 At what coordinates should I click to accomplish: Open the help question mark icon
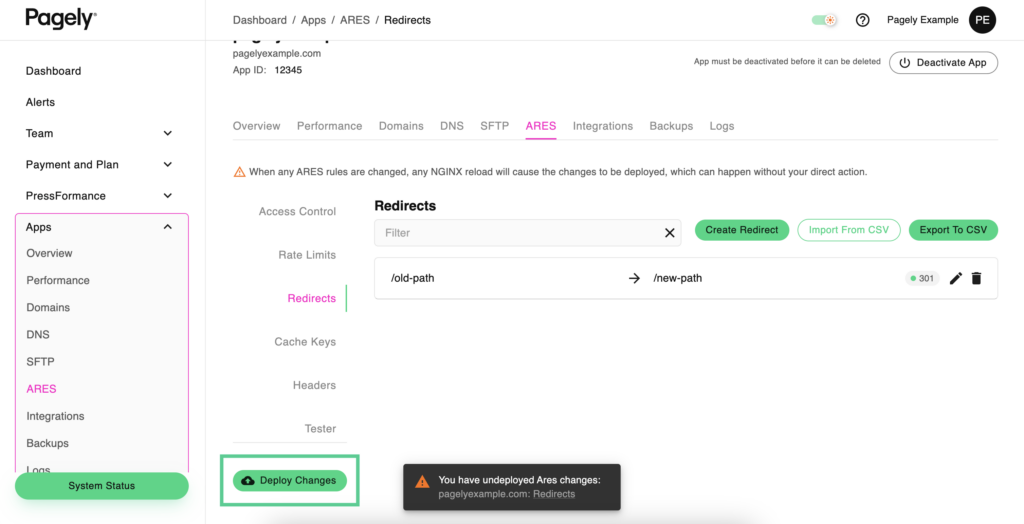coord(863,20)
